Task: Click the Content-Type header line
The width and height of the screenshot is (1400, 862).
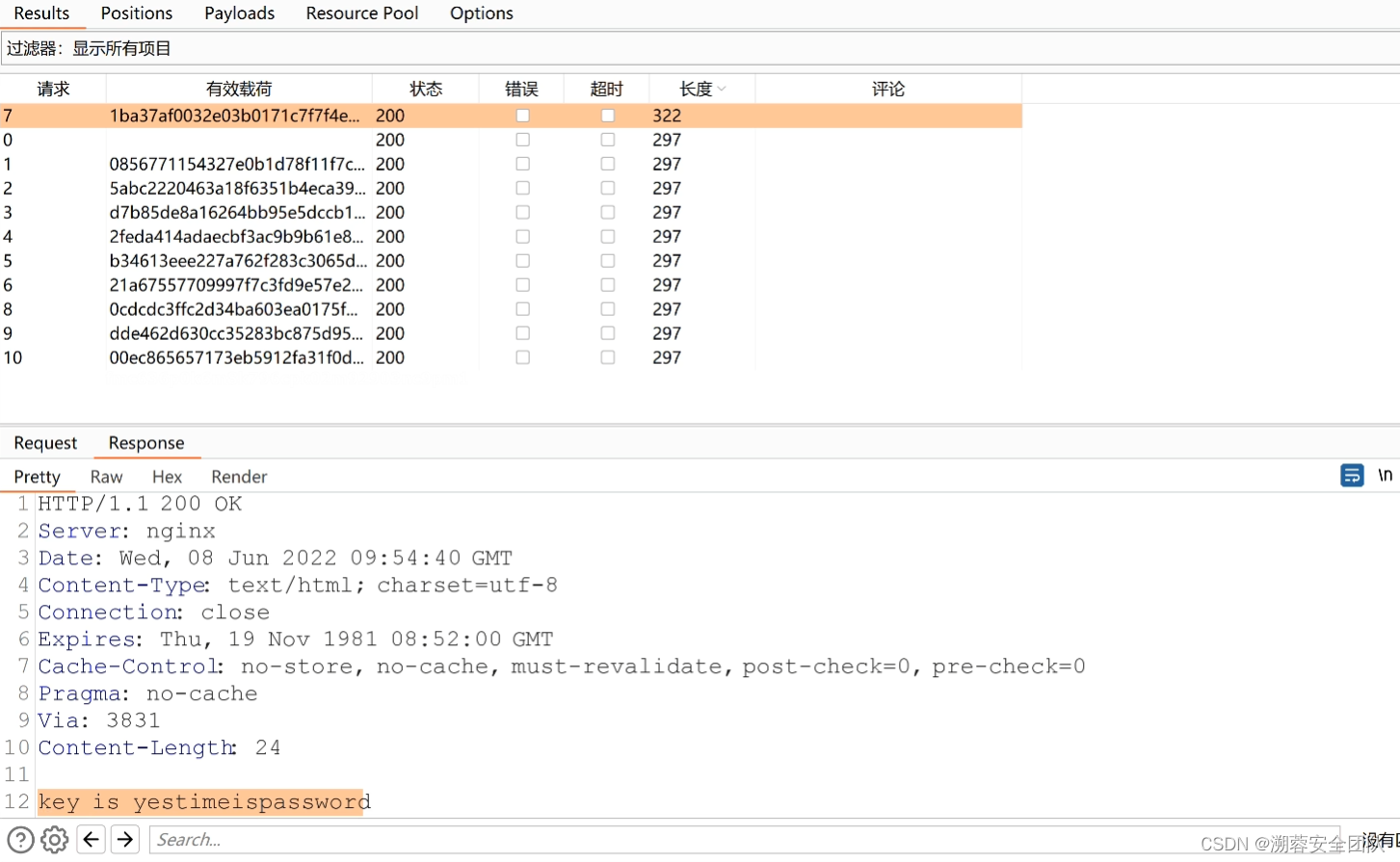Action: (298, 585)
